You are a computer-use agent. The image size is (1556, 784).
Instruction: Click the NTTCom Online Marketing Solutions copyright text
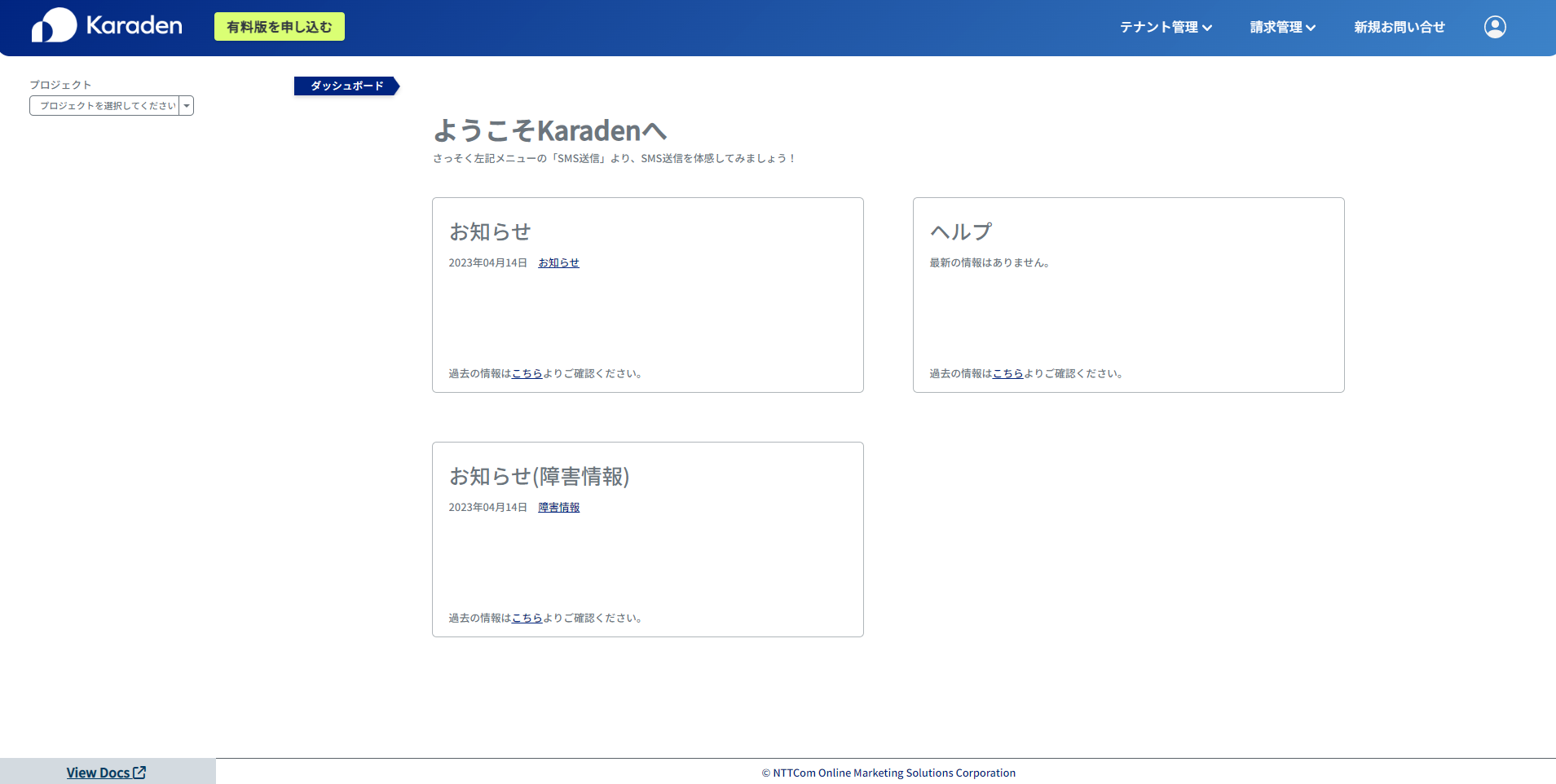click(888, 773)
